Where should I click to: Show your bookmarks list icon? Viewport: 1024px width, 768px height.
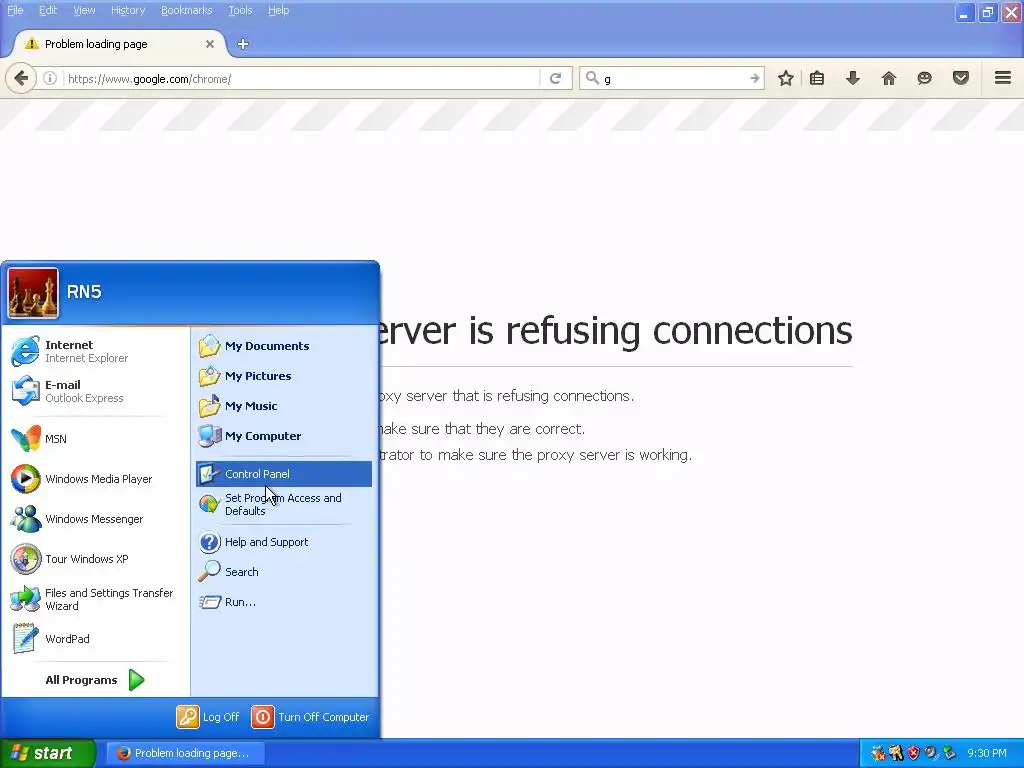tap(817, 78)
